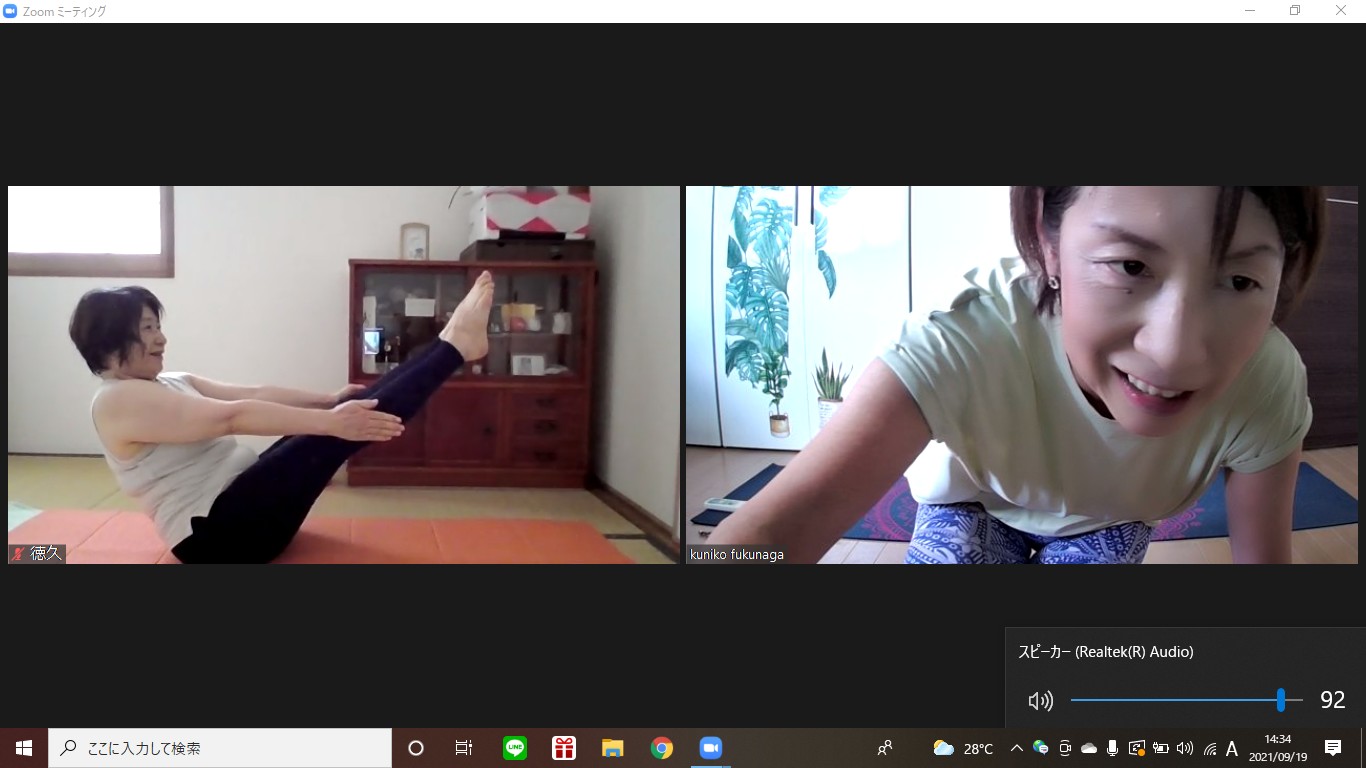Viewport: 1366px width, 768px height.
Task: Open Cortana circle icon
Action: click(x=416, y=748)
